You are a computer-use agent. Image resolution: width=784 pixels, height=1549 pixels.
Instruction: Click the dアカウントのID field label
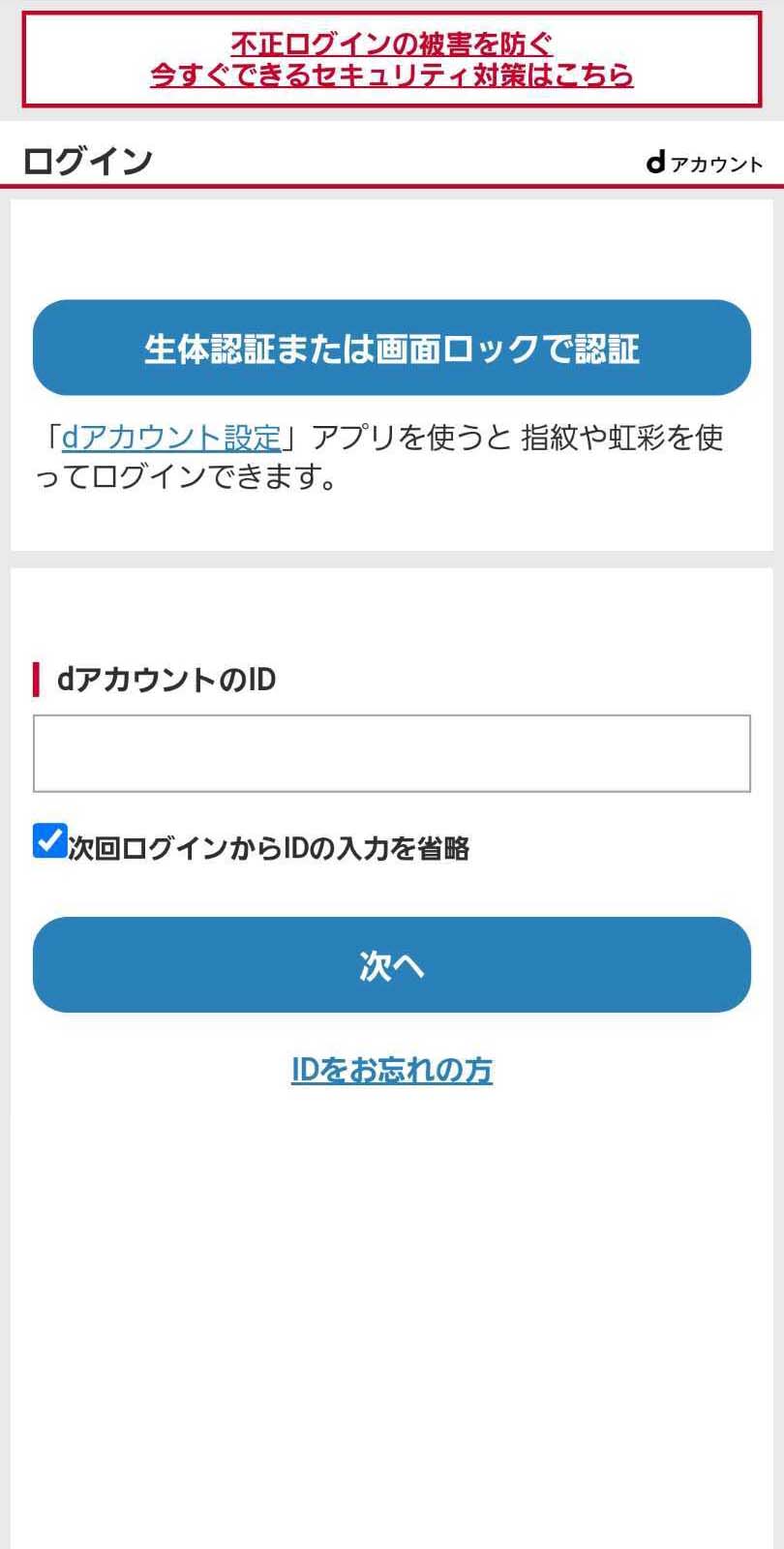point(166,680)
